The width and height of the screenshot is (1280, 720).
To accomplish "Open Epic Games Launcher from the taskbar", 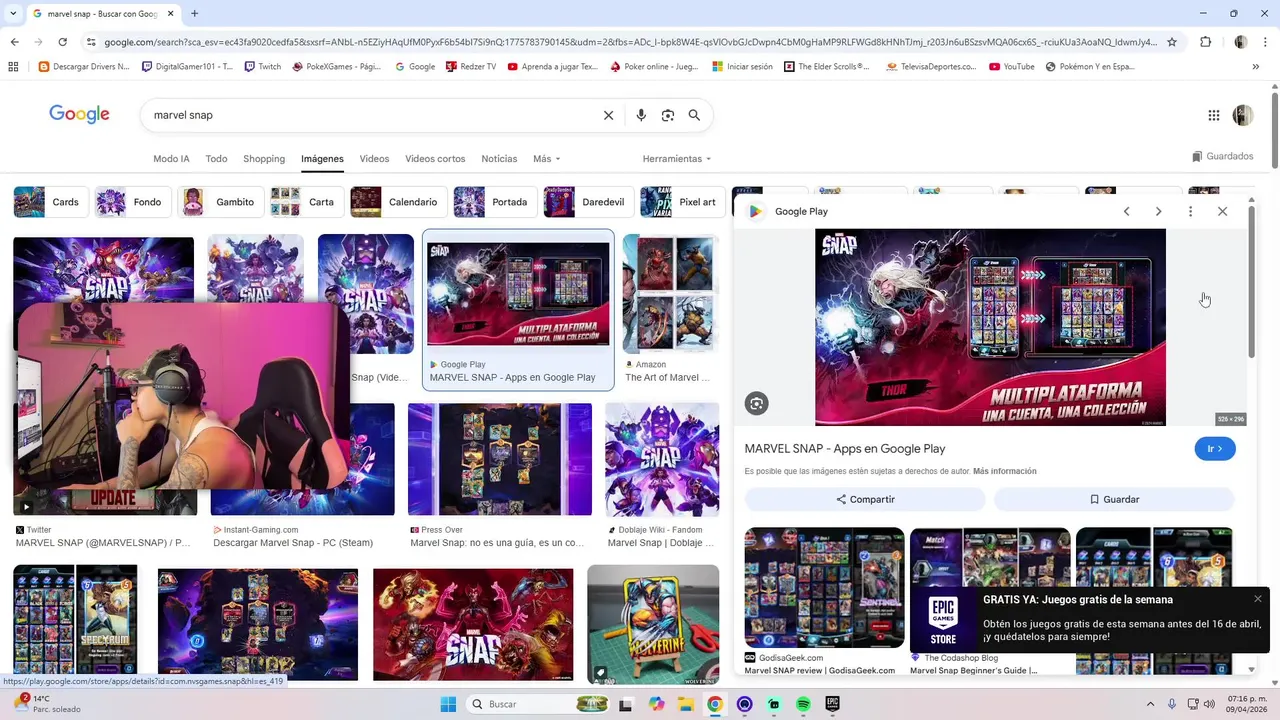I will (832, 704).
